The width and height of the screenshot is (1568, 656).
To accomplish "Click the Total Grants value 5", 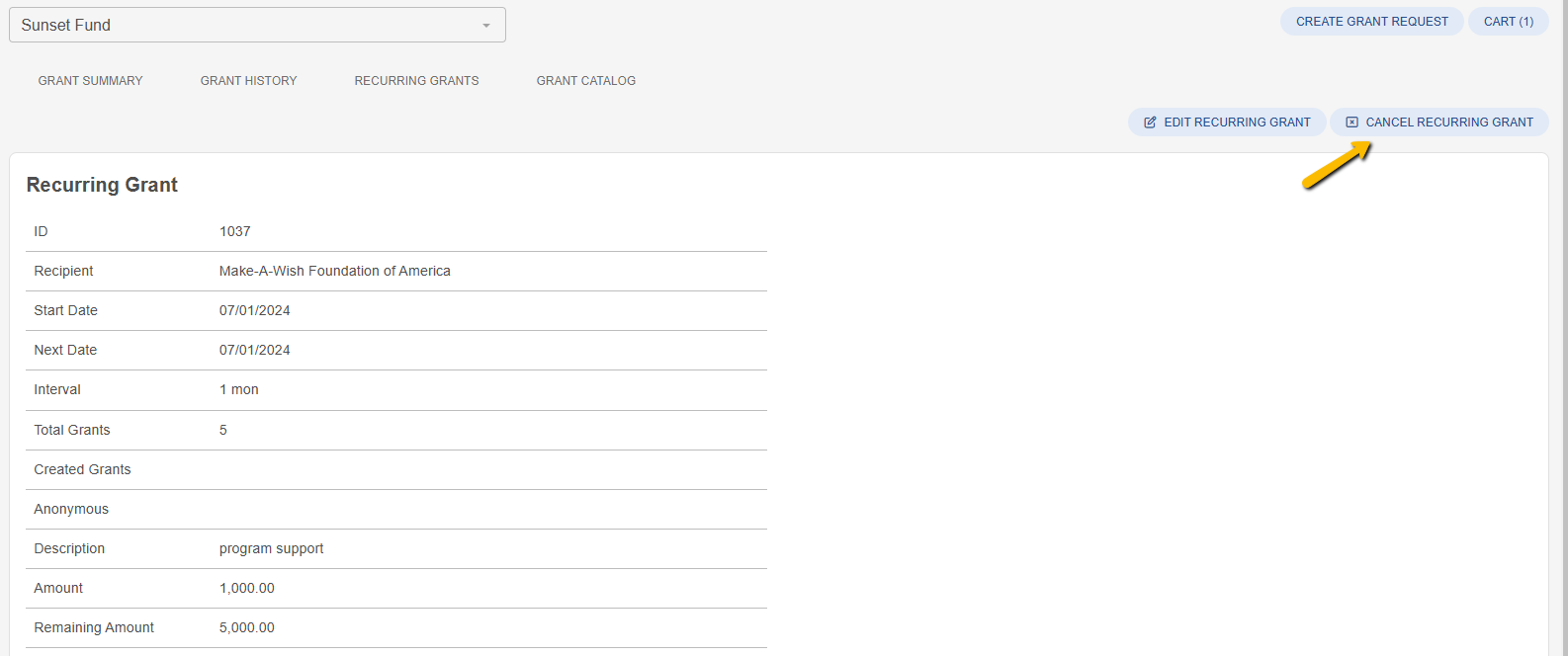I will (223, 430).
